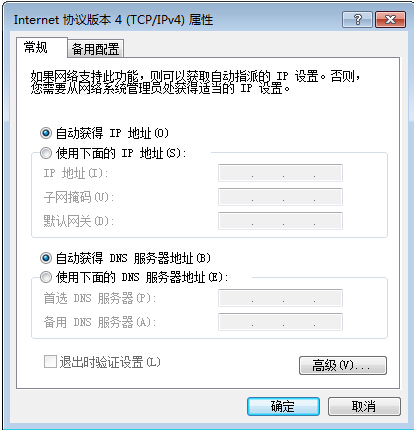Click the 备用 DNS 服务器 field
This screenshot has width=414, height=430.
[280, 322]
